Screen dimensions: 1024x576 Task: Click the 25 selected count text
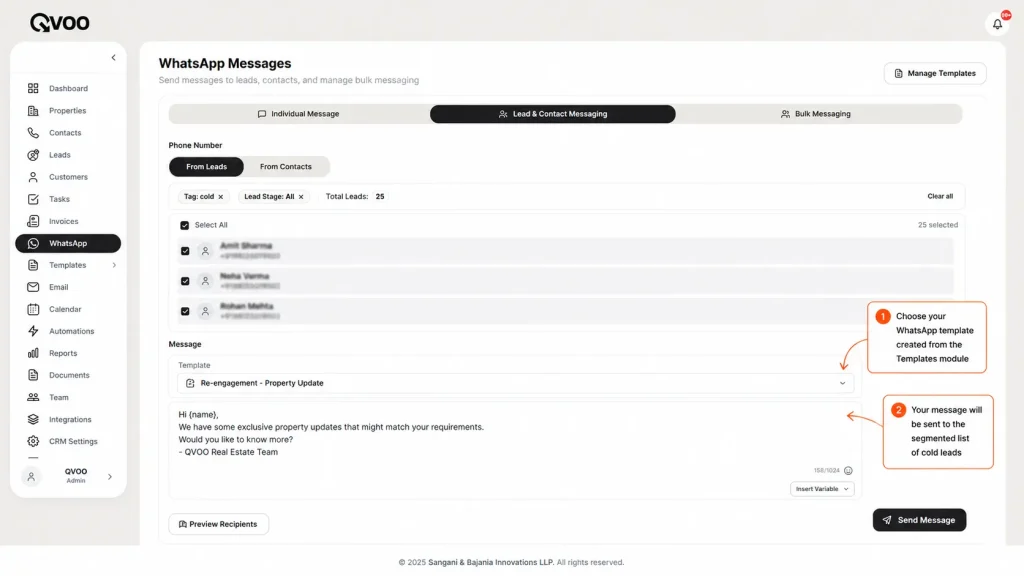[938, 225]
